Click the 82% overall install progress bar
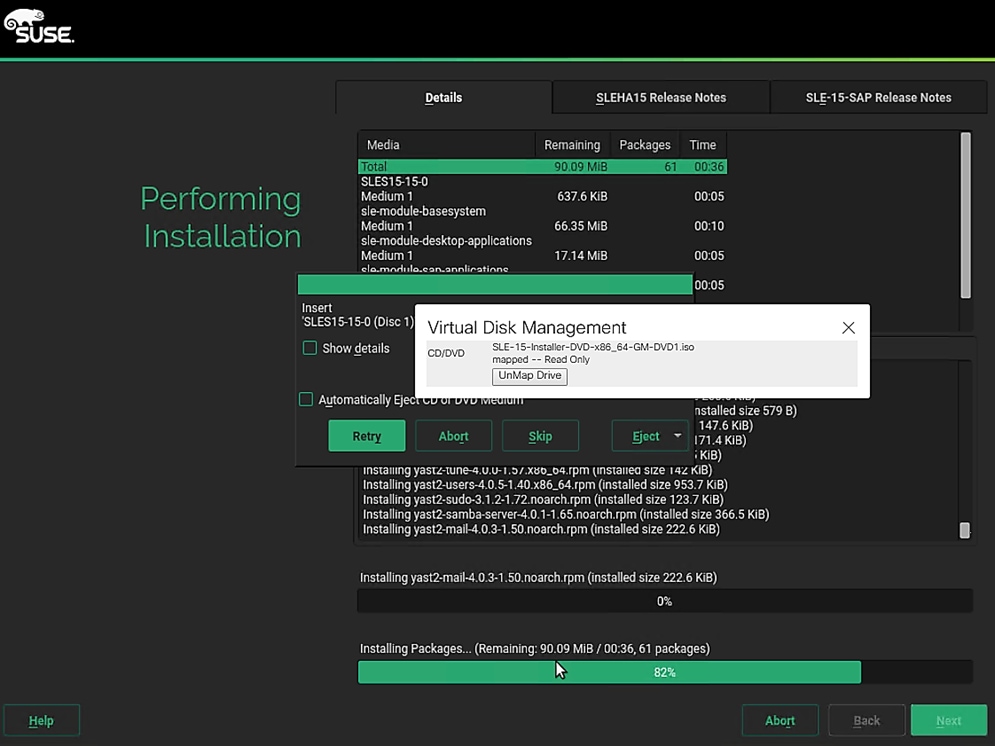 tap(664, 672)
